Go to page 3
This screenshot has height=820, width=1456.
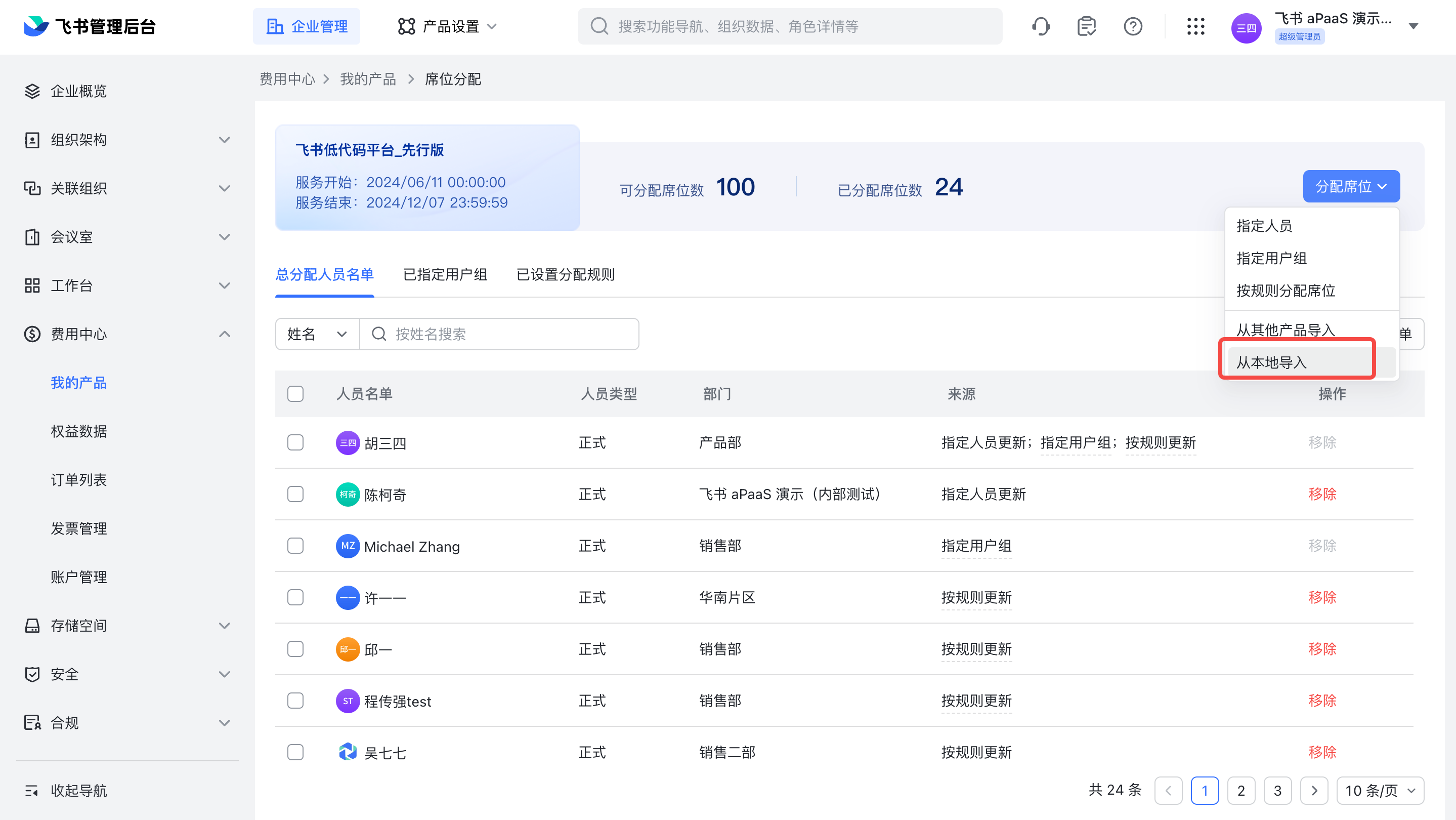coord(1277,791)
